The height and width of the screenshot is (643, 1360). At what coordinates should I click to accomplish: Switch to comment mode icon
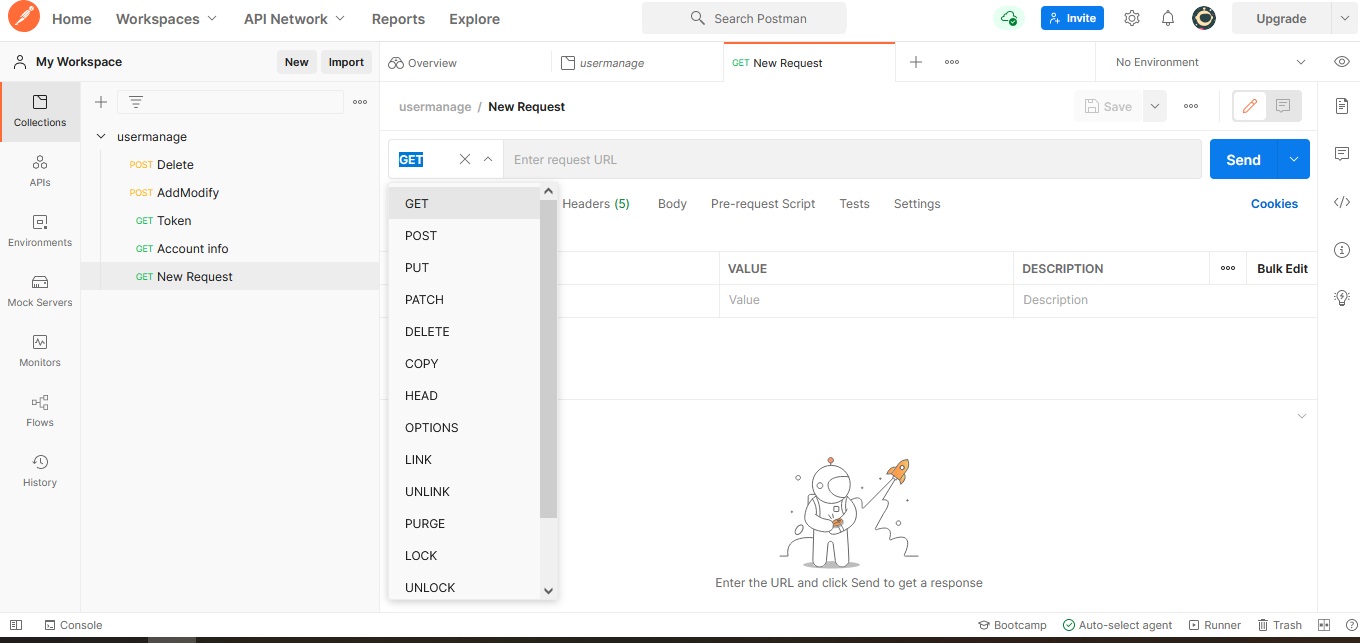[1283, 106]
